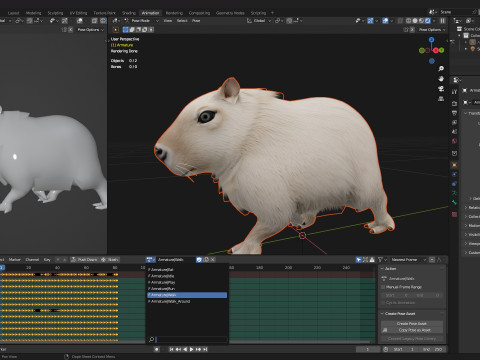Open the Output properties tab
Viewport: 480px width, 360px height.
click(x=454, y=113)
